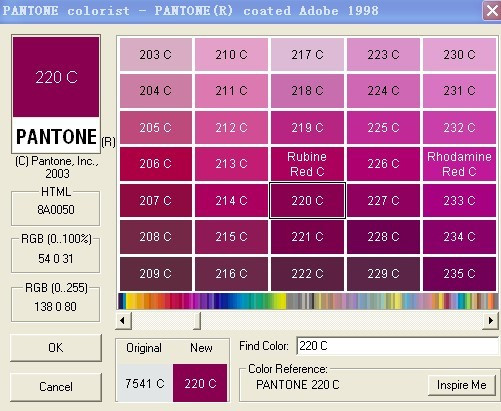501x411 pixels.
Task: Select the 207 C swatch
Action: pyautogui.click(x=156, y=200)
